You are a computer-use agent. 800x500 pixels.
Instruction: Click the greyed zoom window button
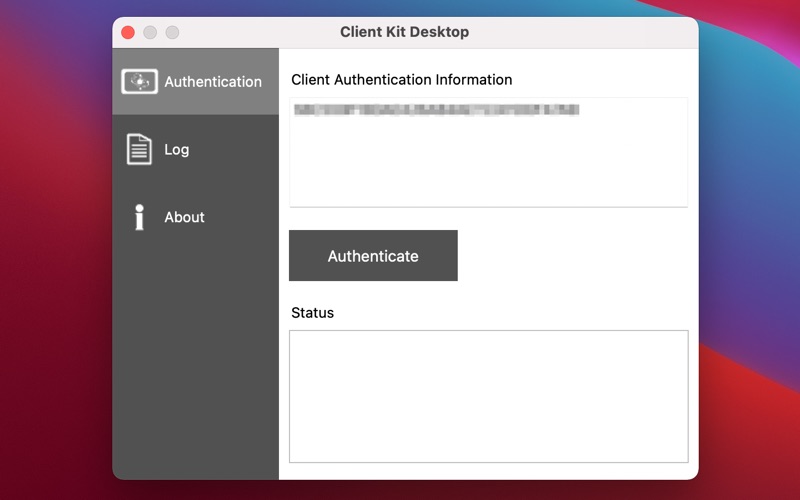(172, 32)
